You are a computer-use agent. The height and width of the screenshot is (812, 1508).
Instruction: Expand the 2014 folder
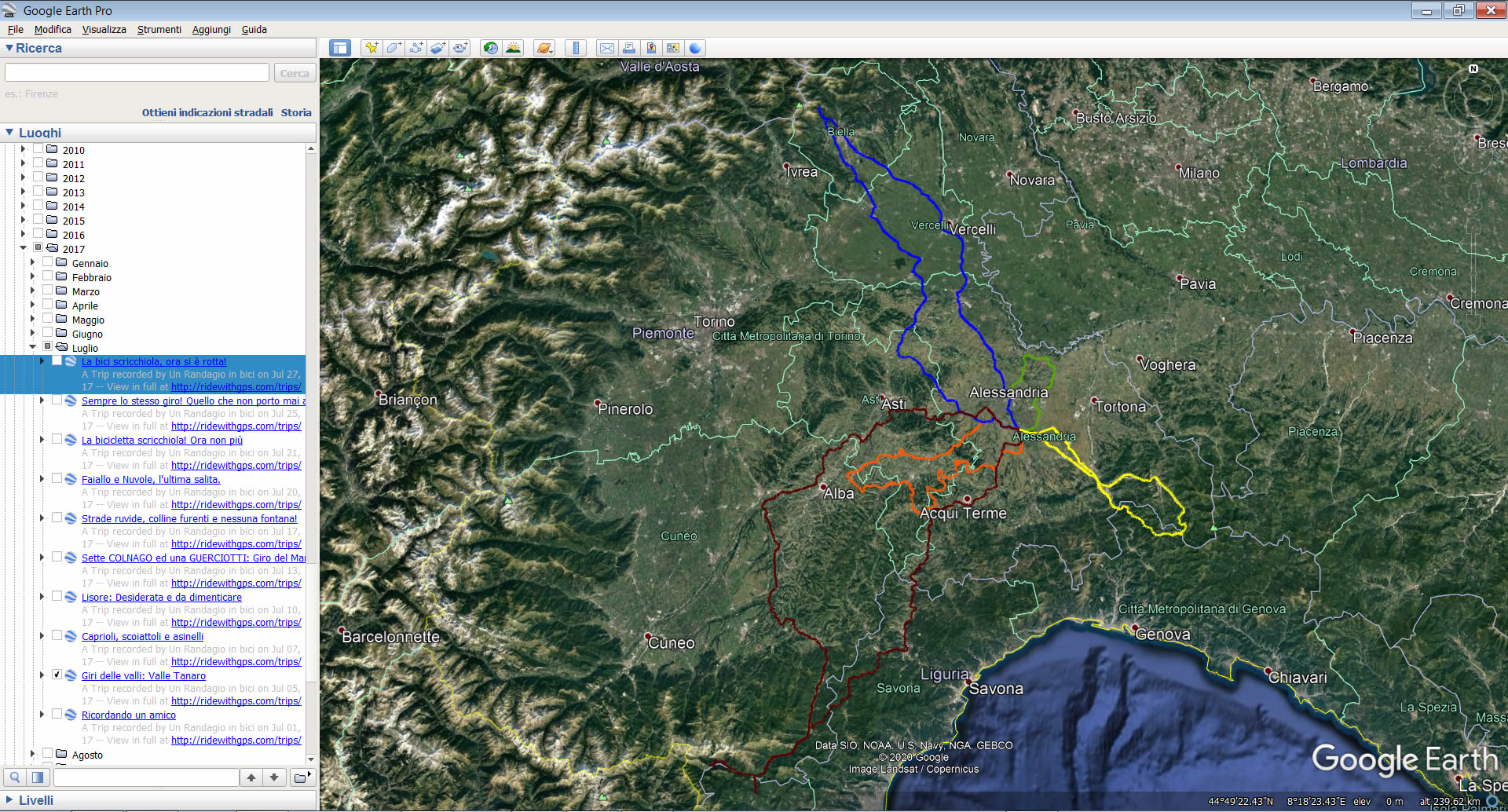(24, 207)
